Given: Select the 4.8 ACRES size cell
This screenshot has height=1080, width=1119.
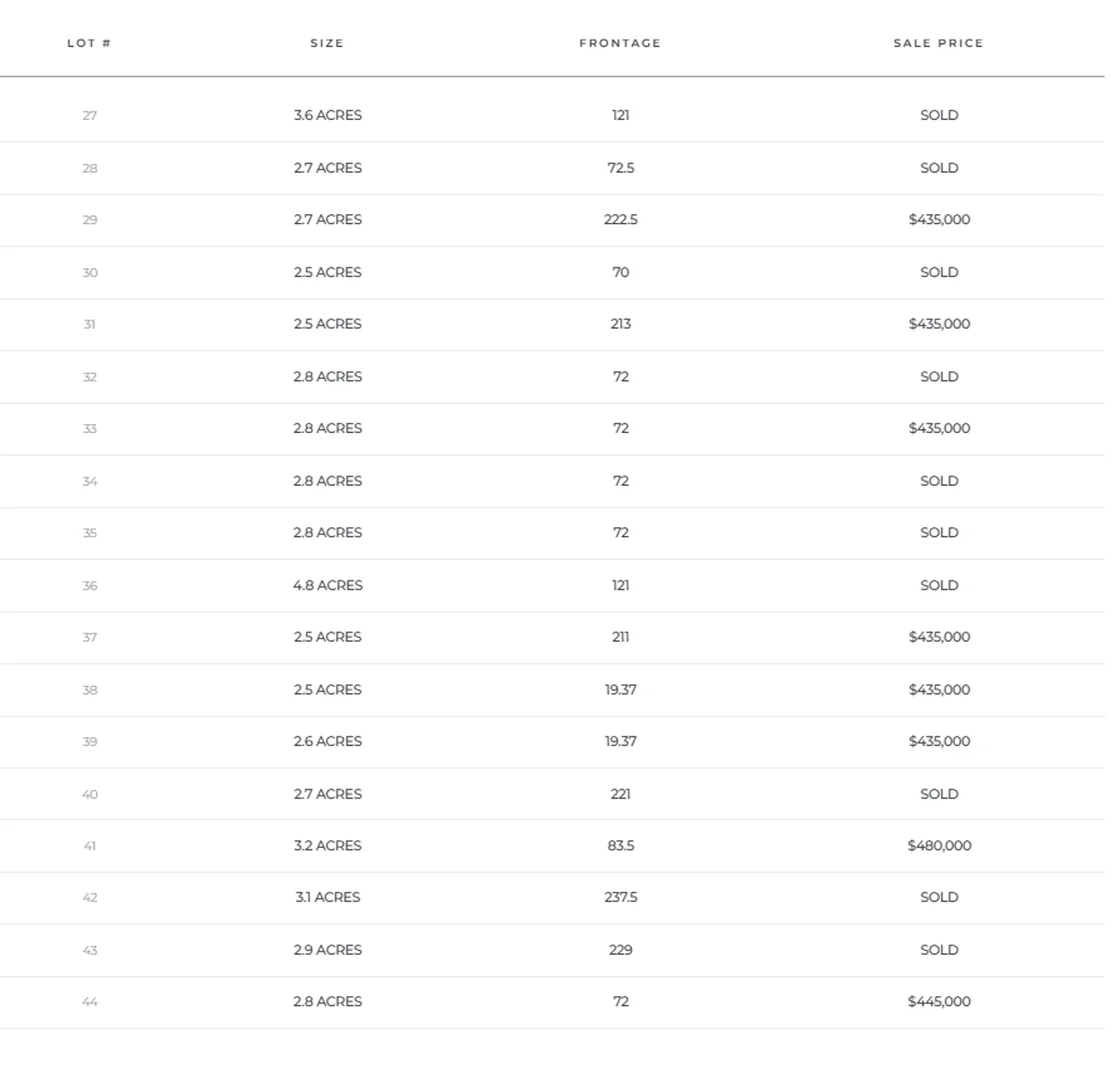Looking at the screenshot, I should pos(328,586).
